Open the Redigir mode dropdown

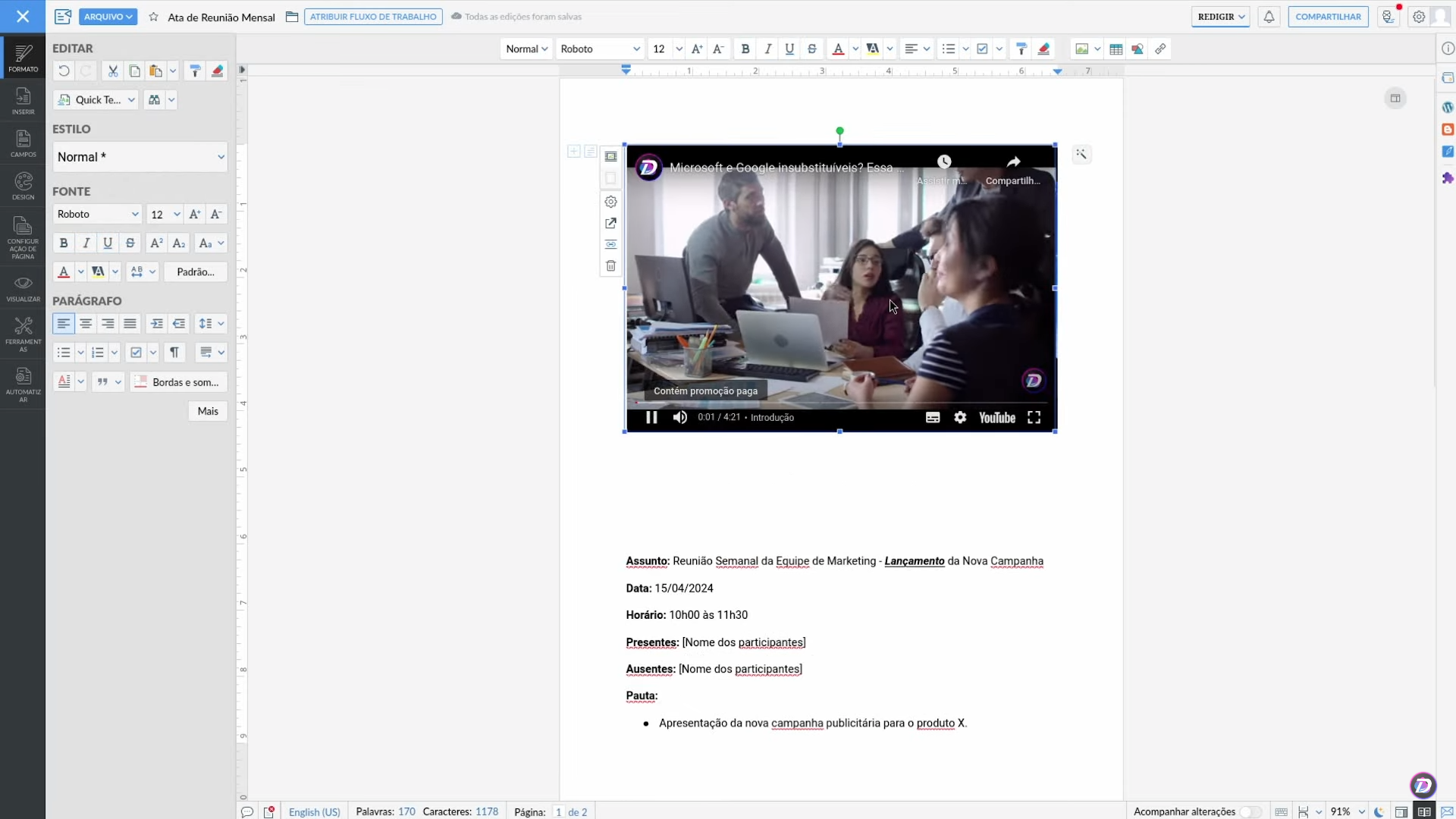click(x=1220, y=17)
